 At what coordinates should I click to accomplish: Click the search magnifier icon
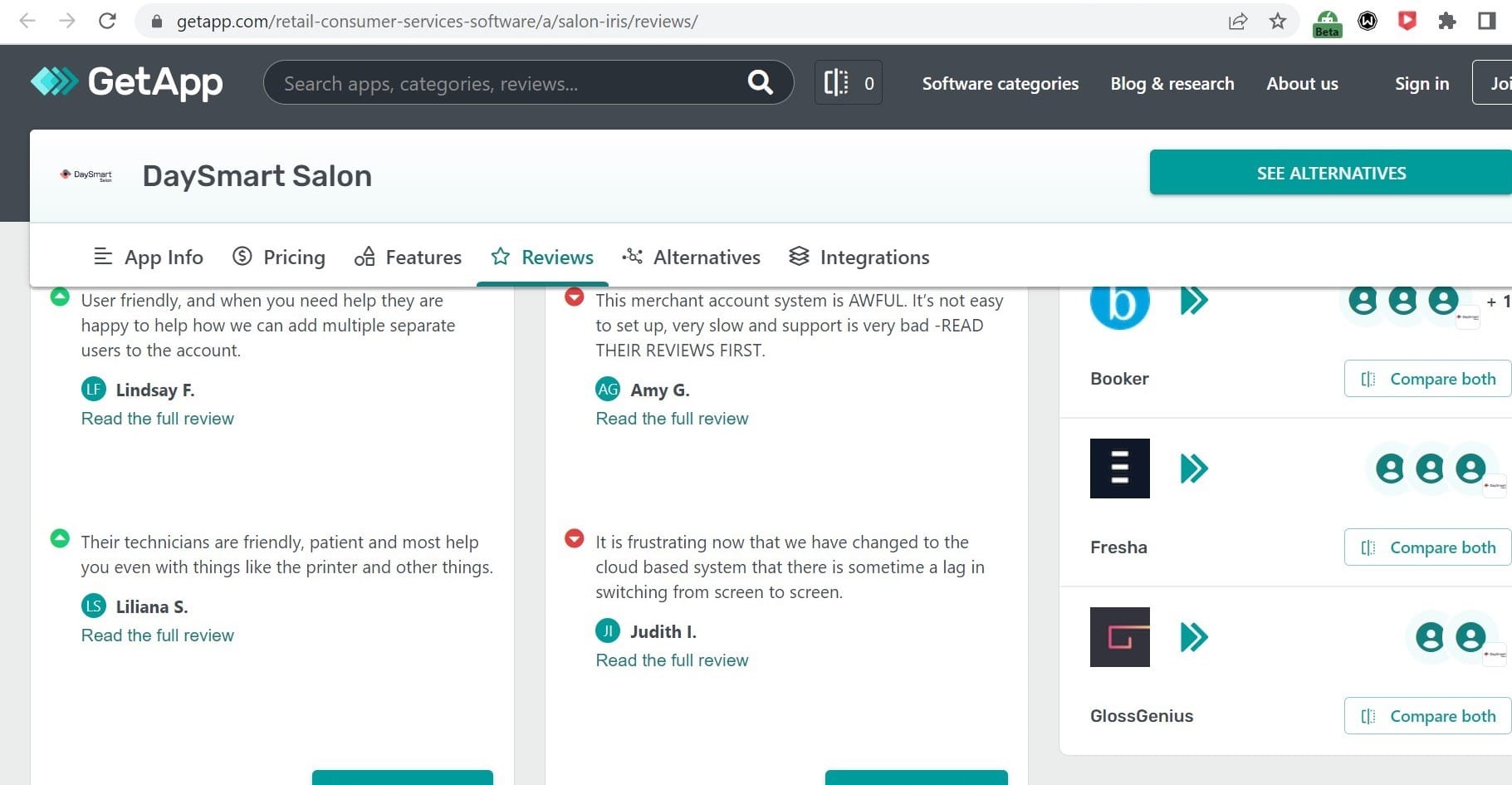(760, 82)
